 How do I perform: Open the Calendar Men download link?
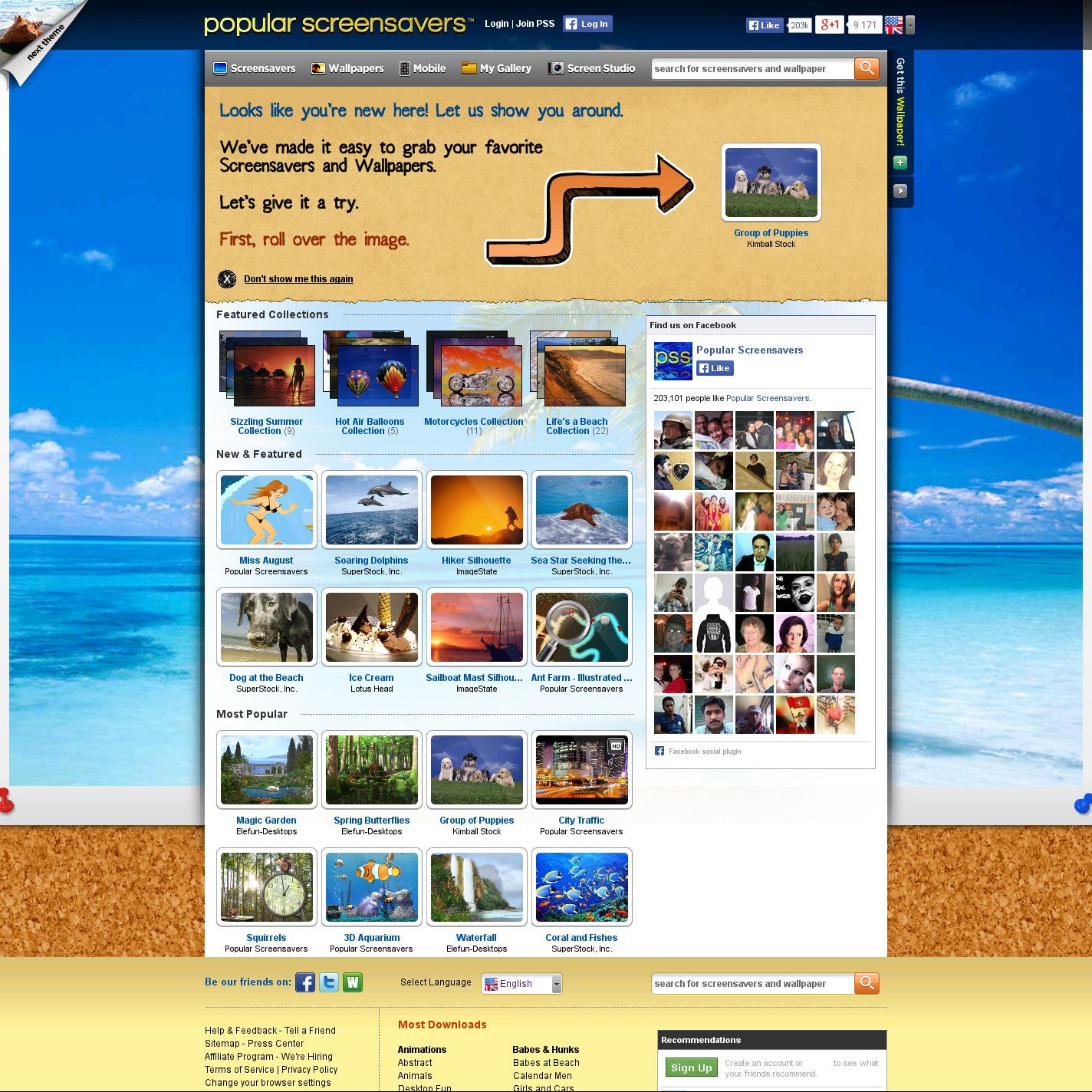point(542,1076)
